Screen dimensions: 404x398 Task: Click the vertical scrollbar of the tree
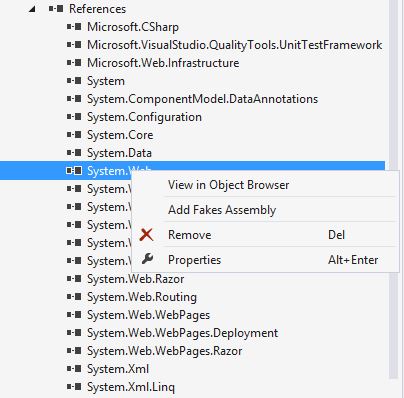pos(394,100)
